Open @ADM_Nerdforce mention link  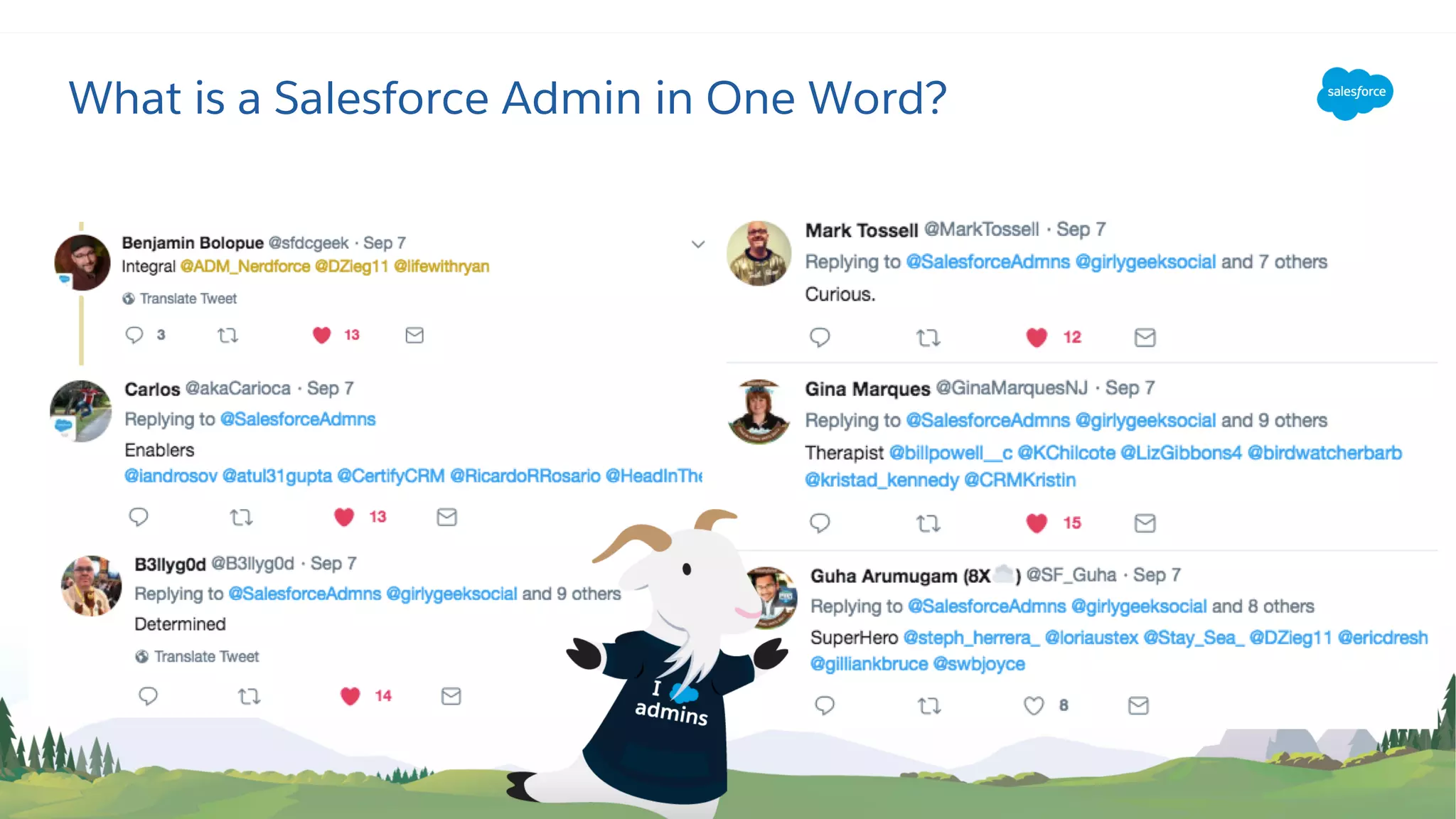(245, 266)
